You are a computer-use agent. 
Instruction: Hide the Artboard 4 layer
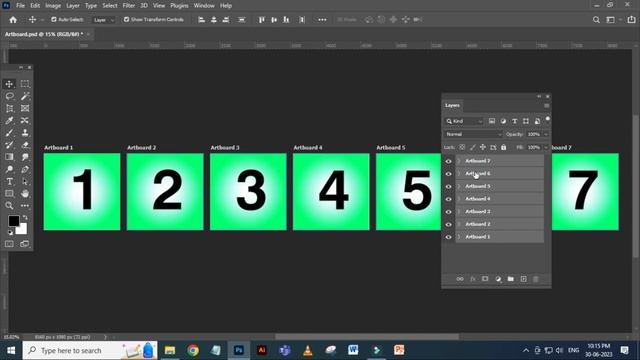(x=449, y=199)
